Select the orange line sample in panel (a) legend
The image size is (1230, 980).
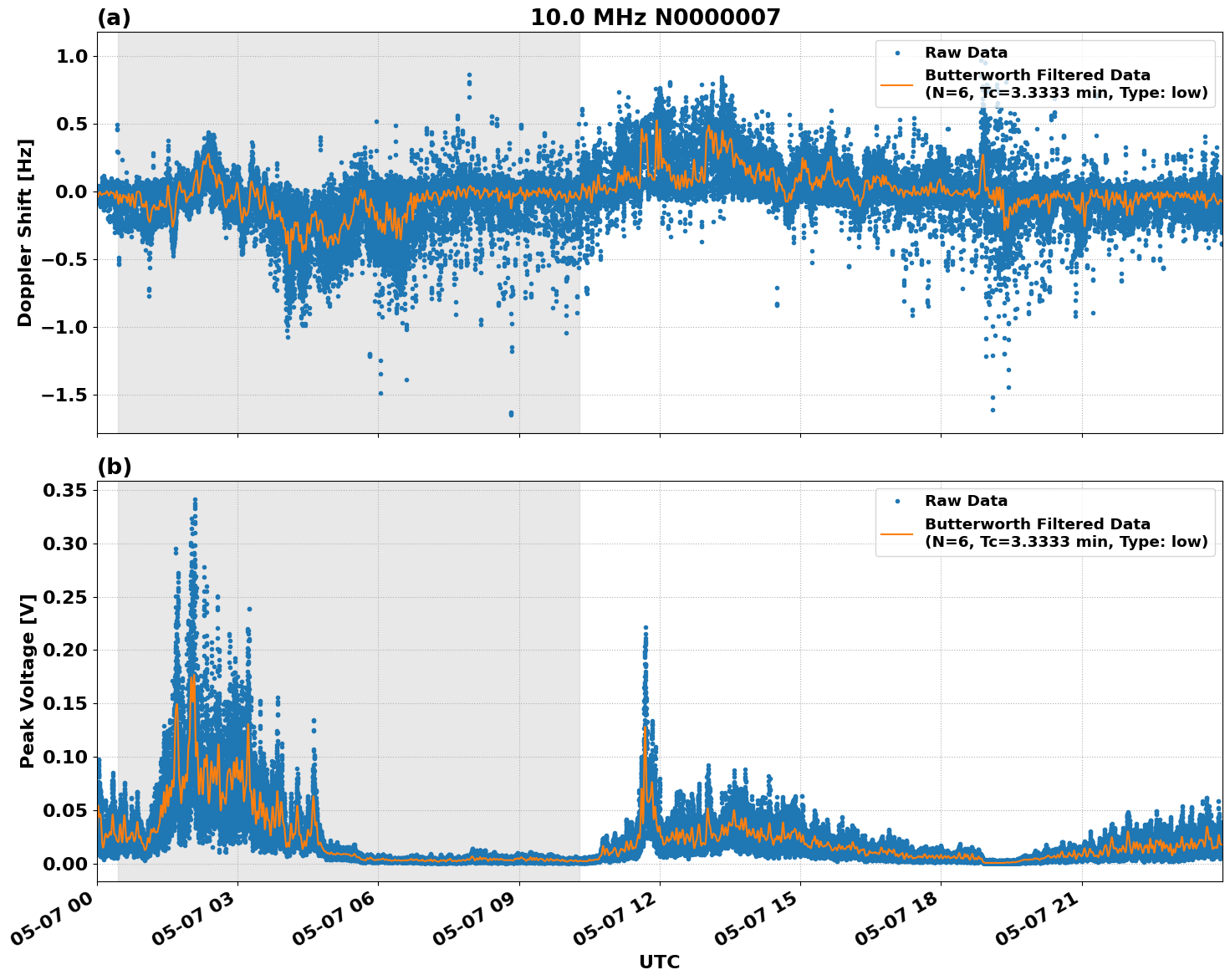tap(897, 84)
